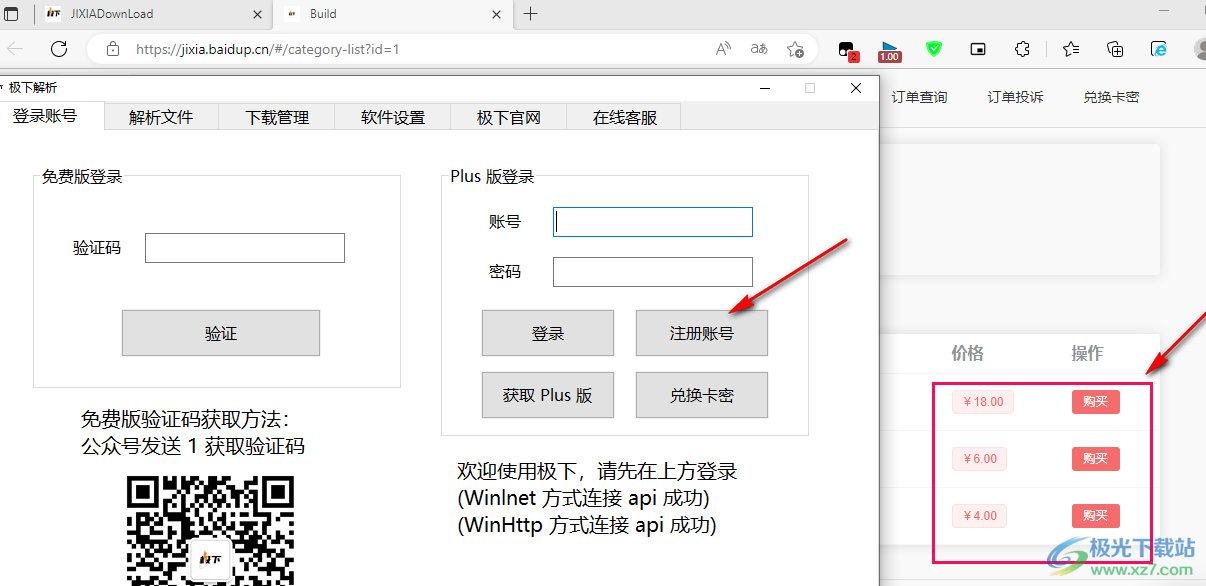The height and width of the screenshot is (586, 1206).
Task: Click the browser address bar URL
Action: [267, 49]
